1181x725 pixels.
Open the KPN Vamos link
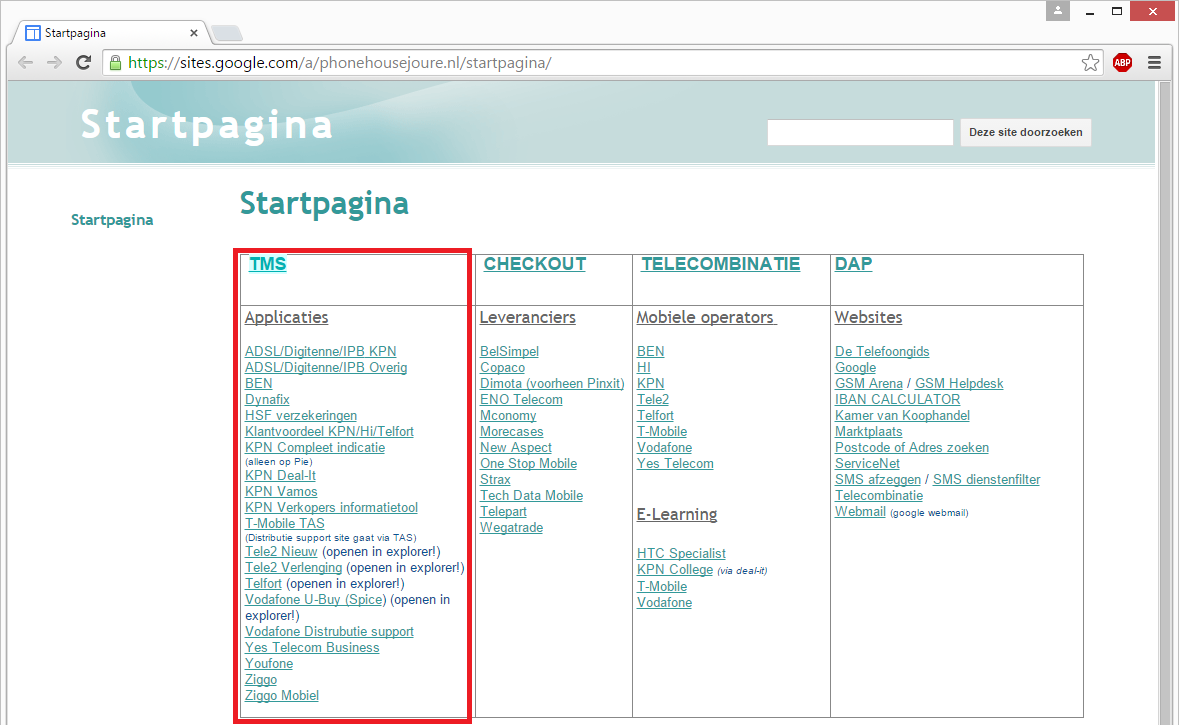[281, 492]
